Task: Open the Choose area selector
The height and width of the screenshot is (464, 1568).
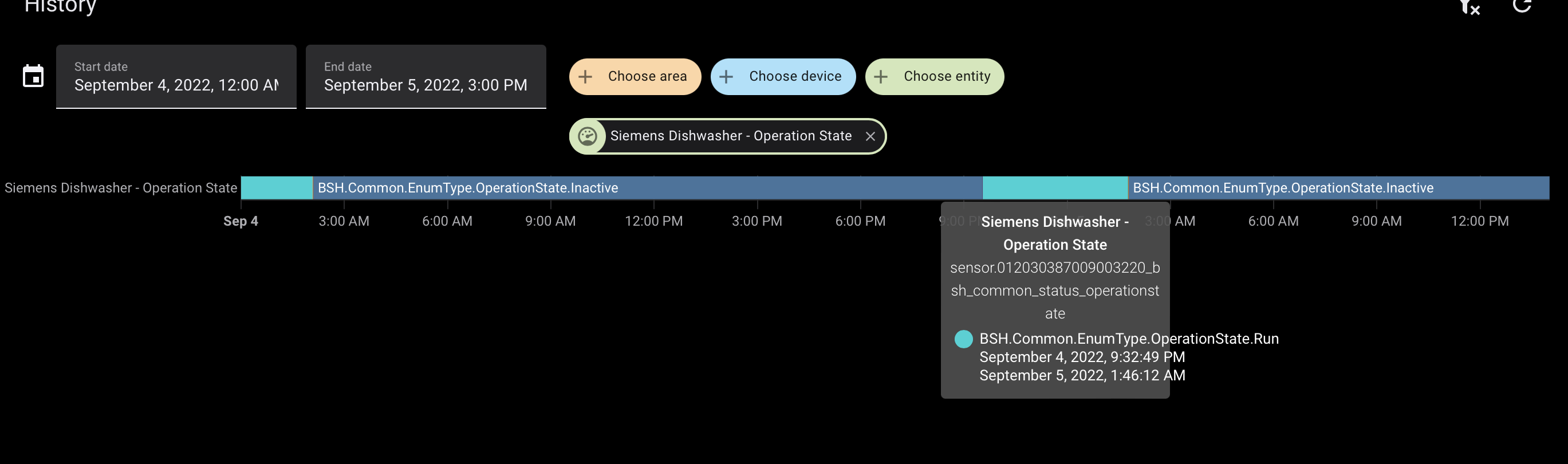Action: pos(635,76)
